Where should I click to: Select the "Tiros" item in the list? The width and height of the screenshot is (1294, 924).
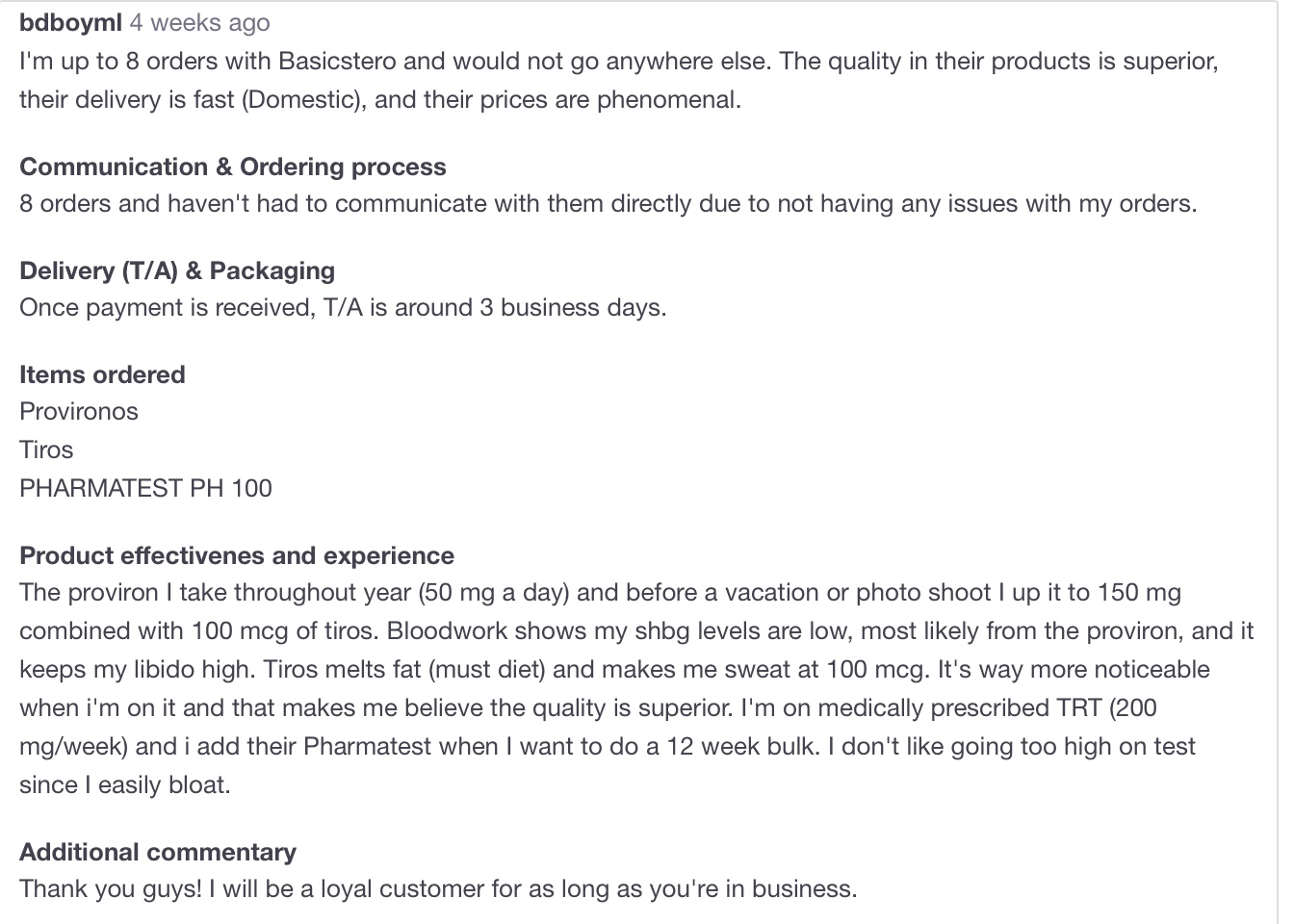[x=46, y=449]
